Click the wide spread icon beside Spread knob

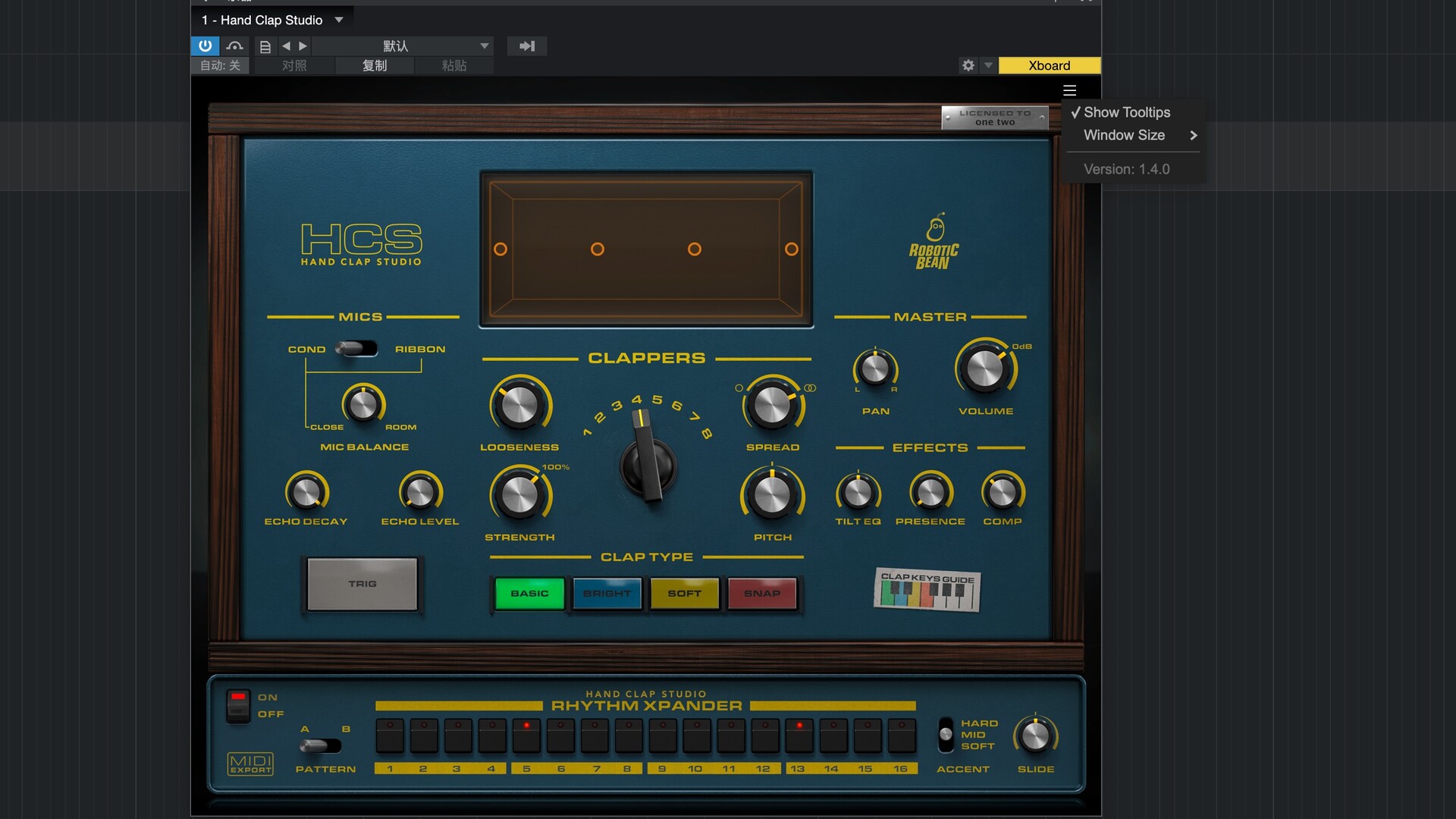coord(810,388)
